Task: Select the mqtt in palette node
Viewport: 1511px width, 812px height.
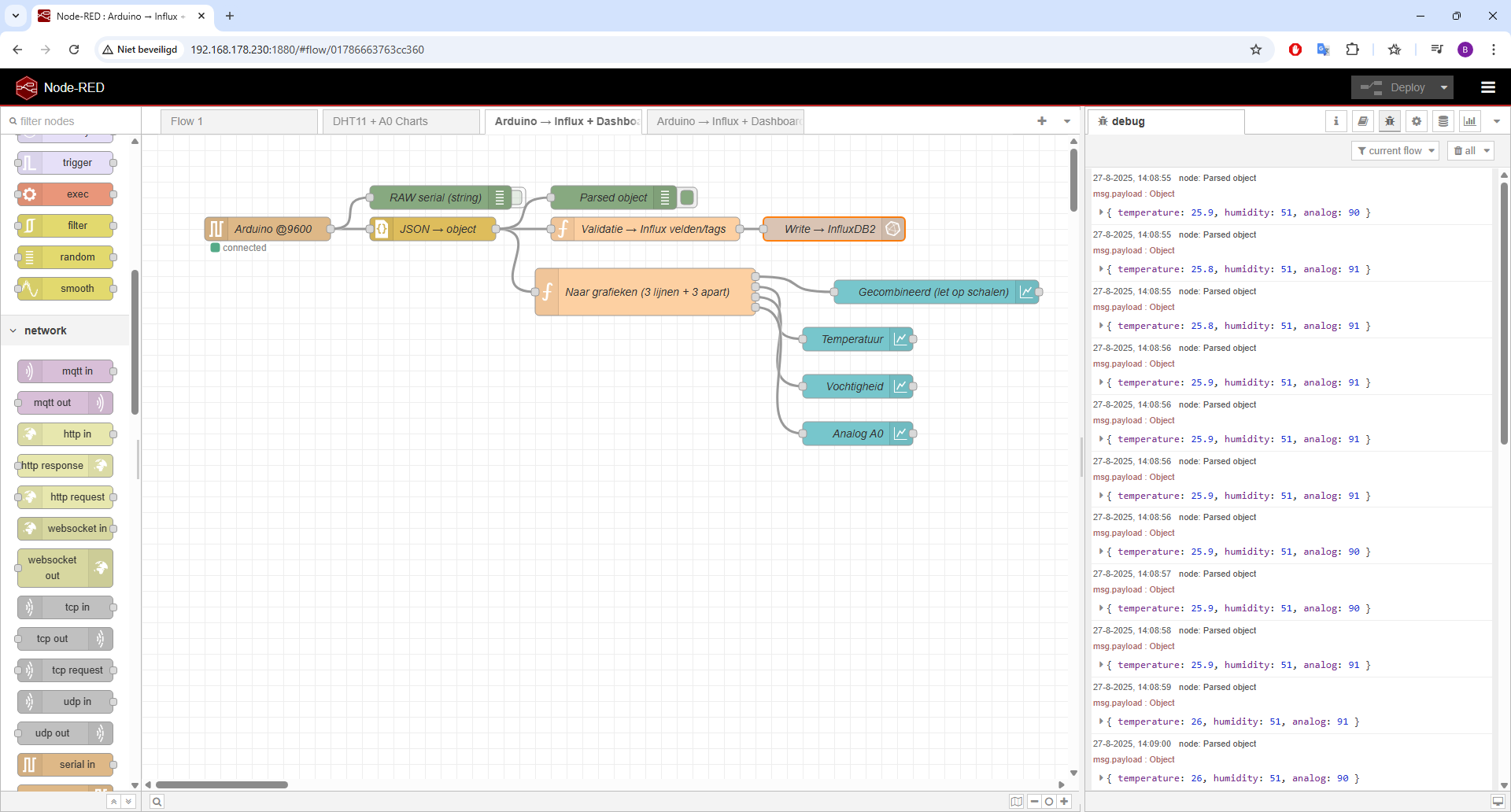Action: click(65, 371)
